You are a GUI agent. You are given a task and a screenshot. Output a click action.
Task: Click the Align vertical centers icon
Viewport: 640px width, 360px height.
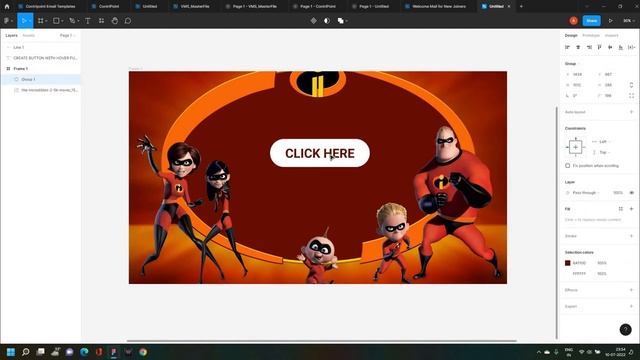(x=610, y=47)
